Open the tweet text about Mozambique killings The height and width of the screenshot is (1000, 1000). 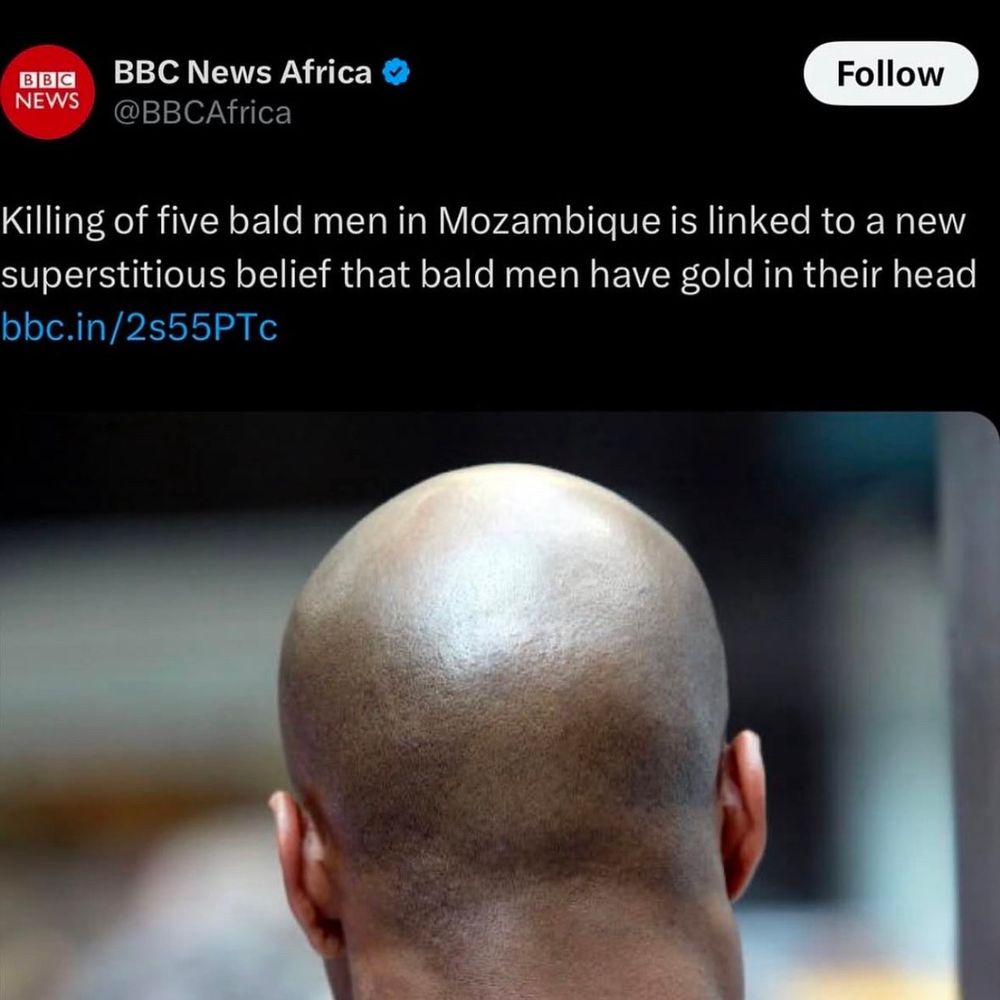(489, 248)
